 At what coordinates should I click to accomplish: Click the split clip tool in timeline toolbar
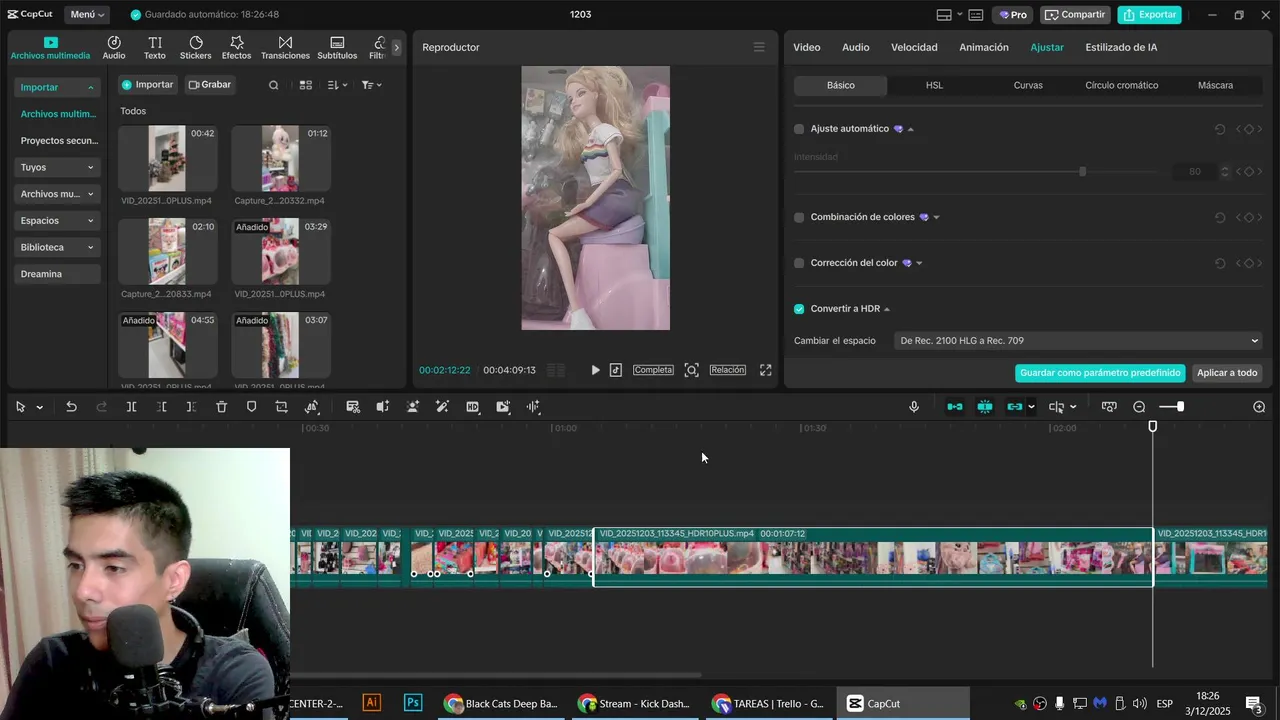click(131, 407)
